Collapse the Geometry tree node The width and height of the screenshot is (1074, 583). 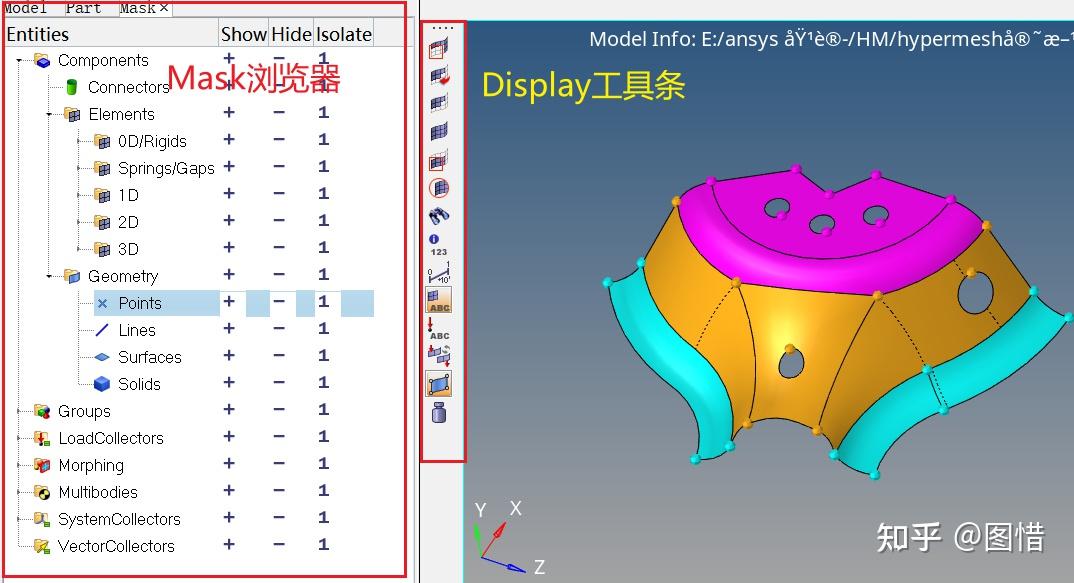point(49,276)
